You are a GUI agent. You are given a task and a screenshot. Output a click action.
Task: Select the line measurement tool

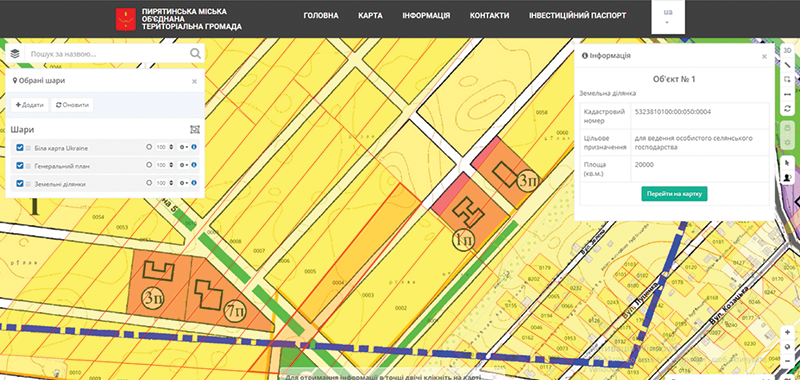787,65
